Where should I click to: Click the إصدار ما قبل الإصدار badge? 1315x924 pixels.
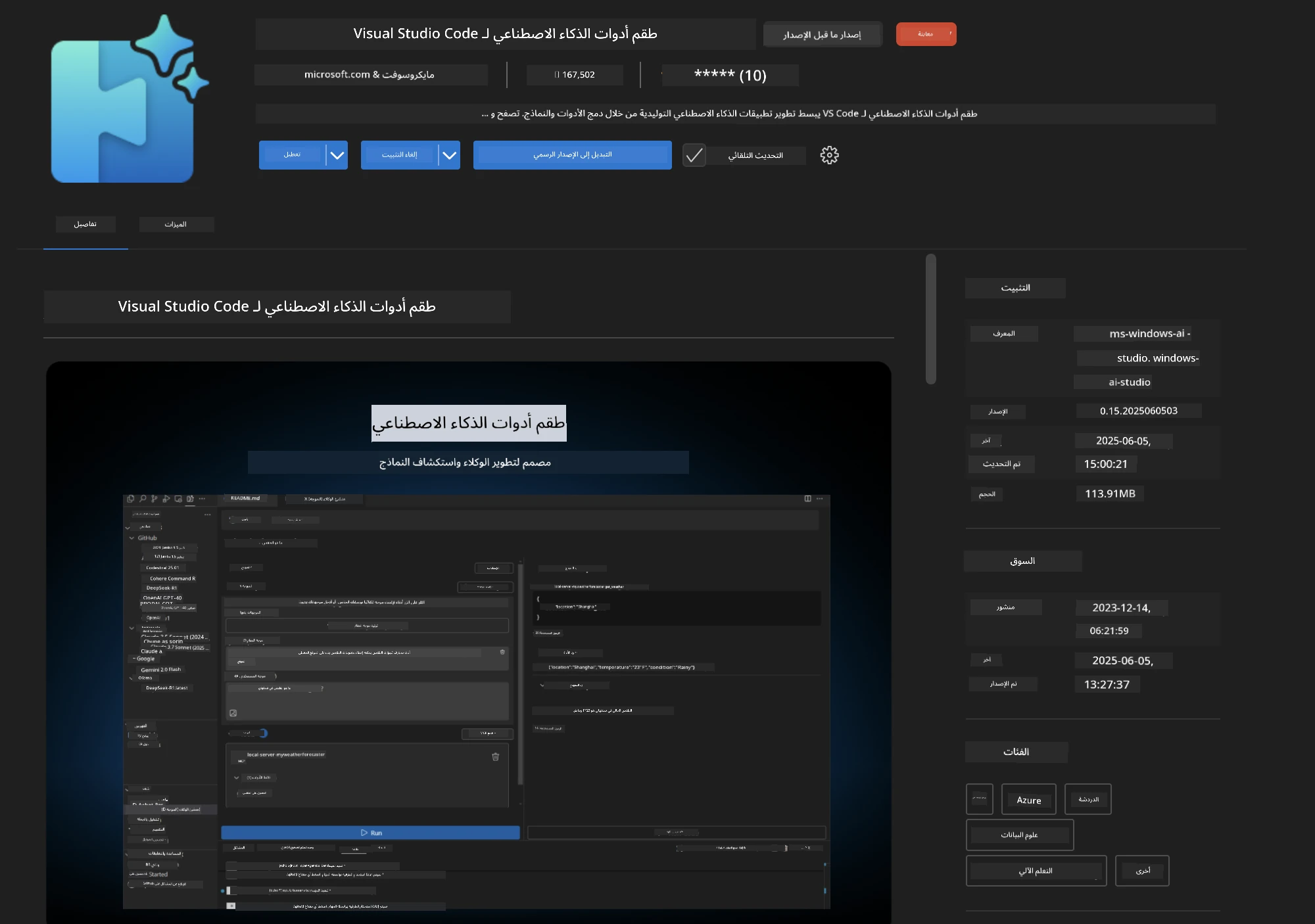click(822, 34)
